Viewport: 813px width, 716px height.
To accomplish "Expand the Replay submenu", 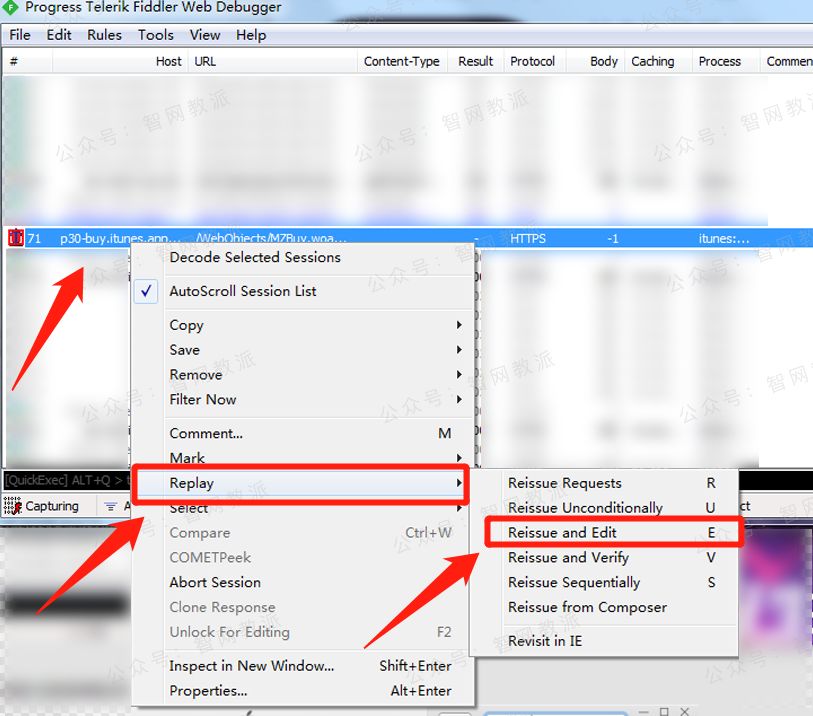I will click(459, 483).
